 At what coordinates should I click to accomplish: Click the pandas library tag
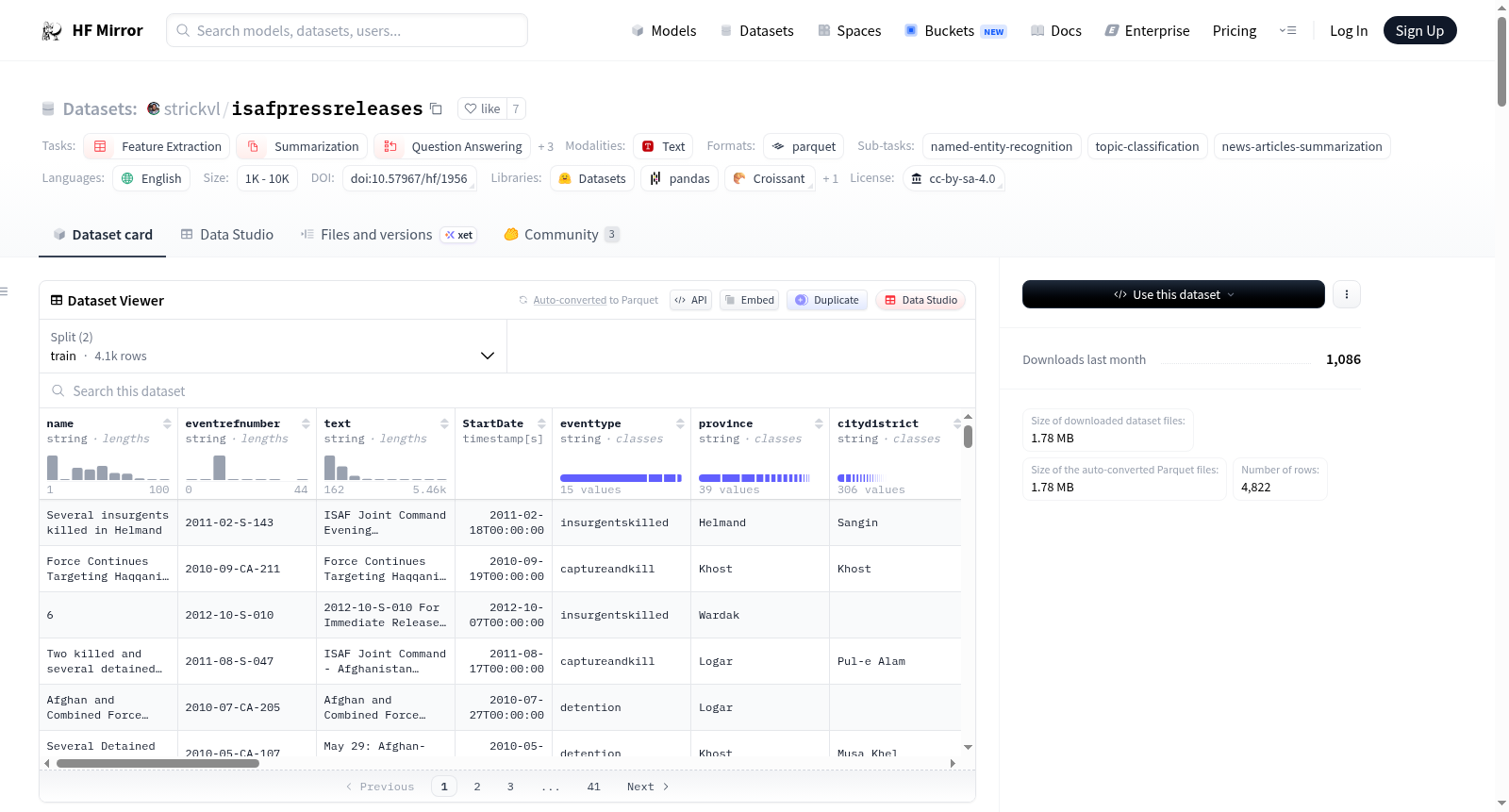679,178
